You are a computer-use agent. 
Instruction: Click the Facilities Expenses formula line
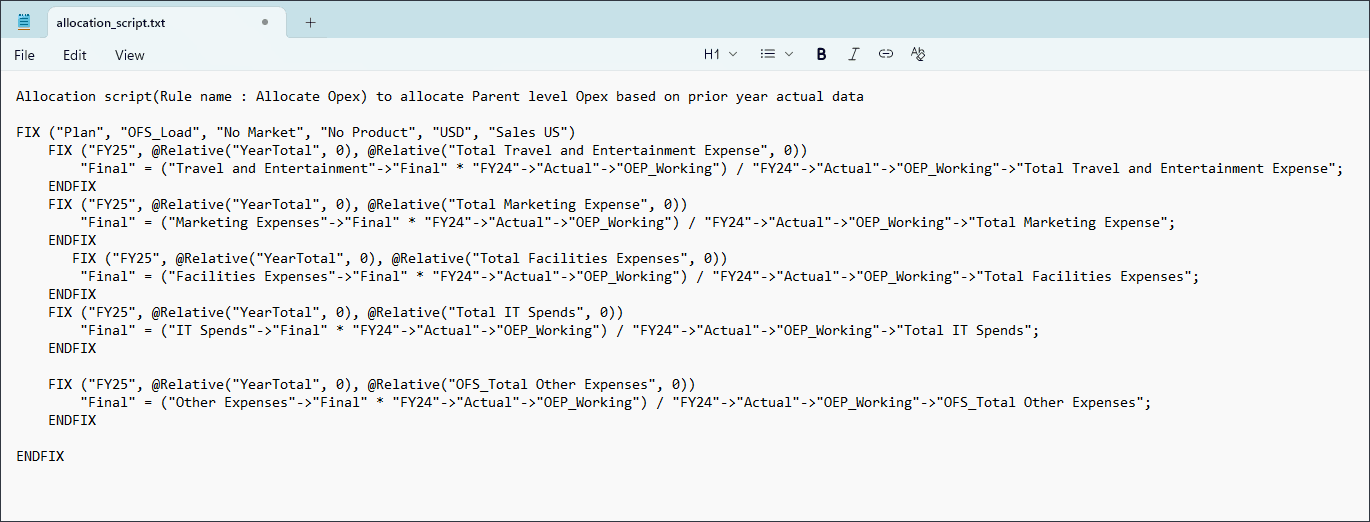(640, 276)
